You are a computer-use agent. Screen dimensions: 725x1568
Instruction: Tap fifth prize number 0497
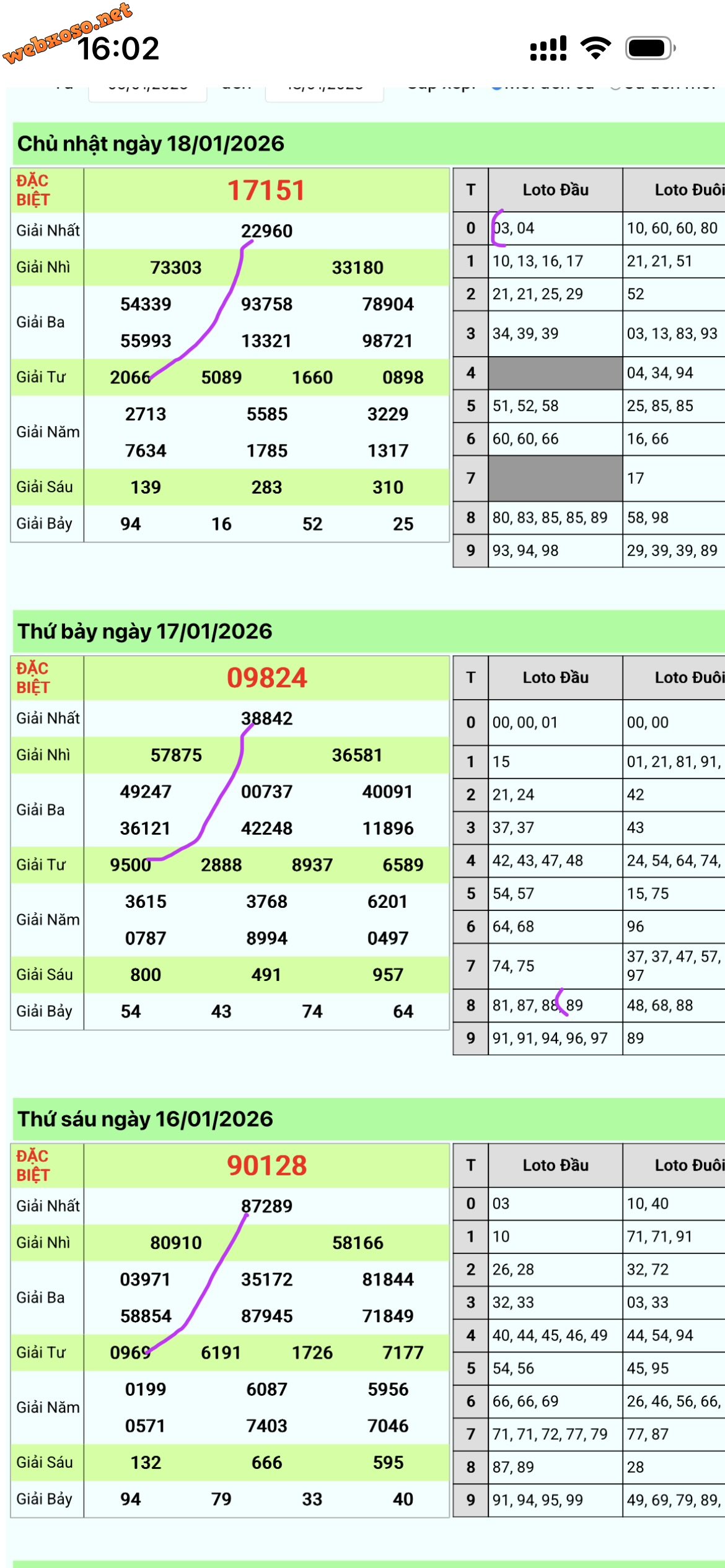click(388, 938)
